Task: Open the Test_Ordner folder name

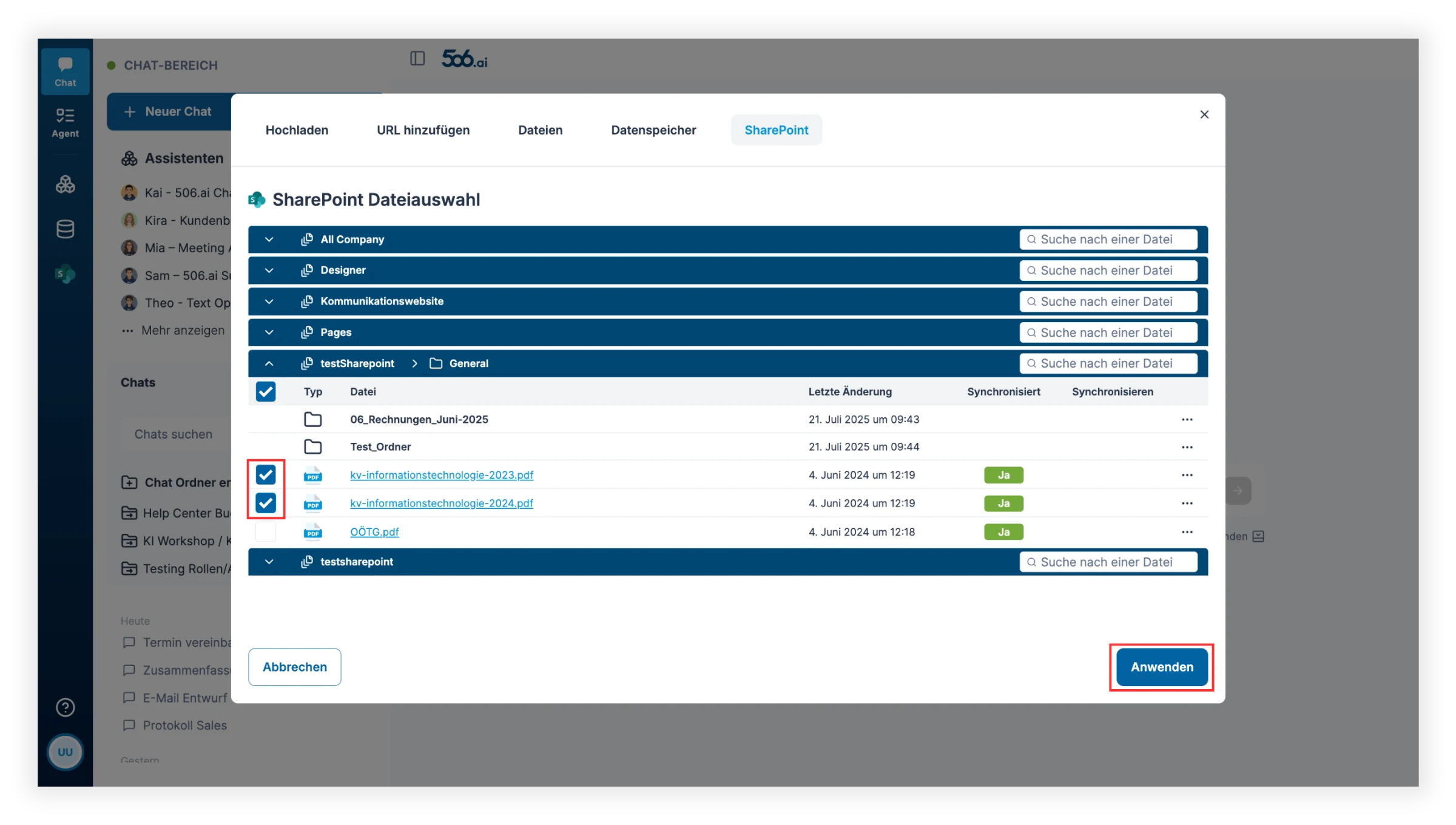Action: (380, 447)
